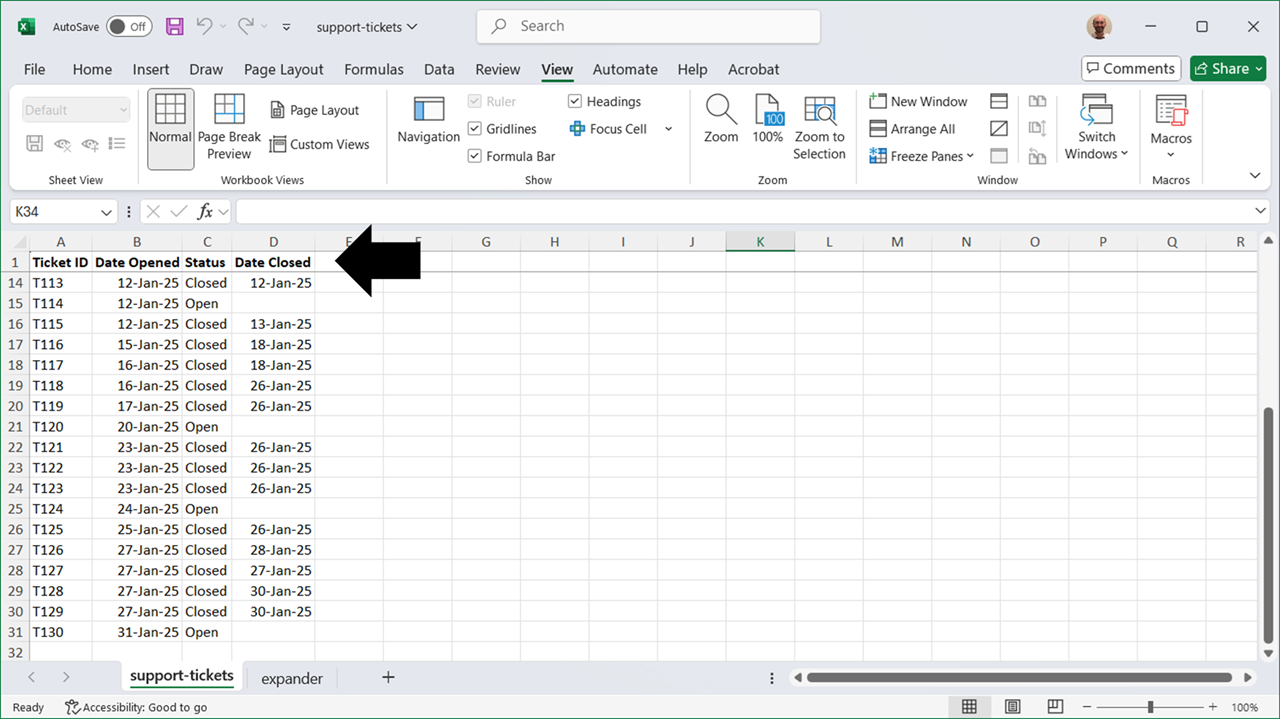Reset view with the 100% zoom icon
This screenshot has width=1280, height=719.
pos(767,120)
